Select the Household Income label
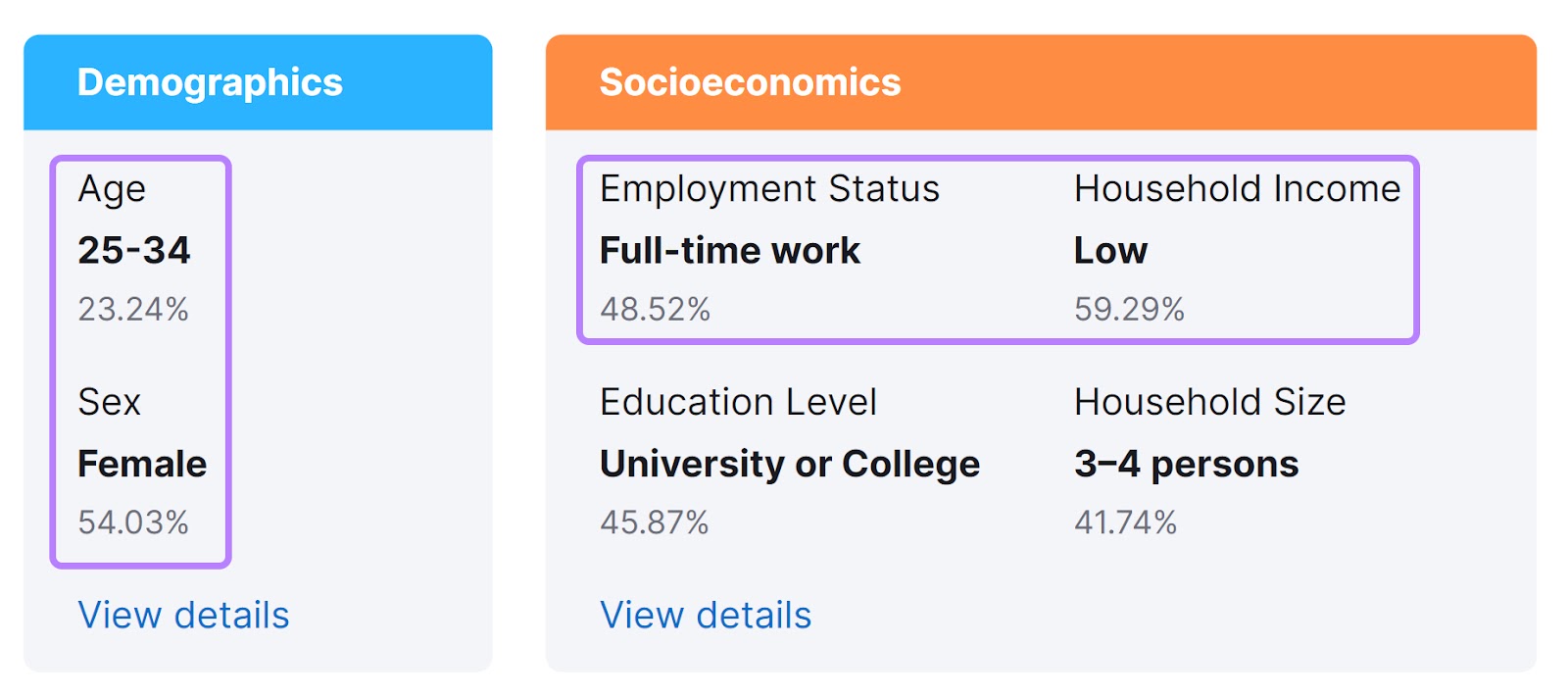Image resolution: width=1568 pixels, height=696 pixels. pos(1238,188)
